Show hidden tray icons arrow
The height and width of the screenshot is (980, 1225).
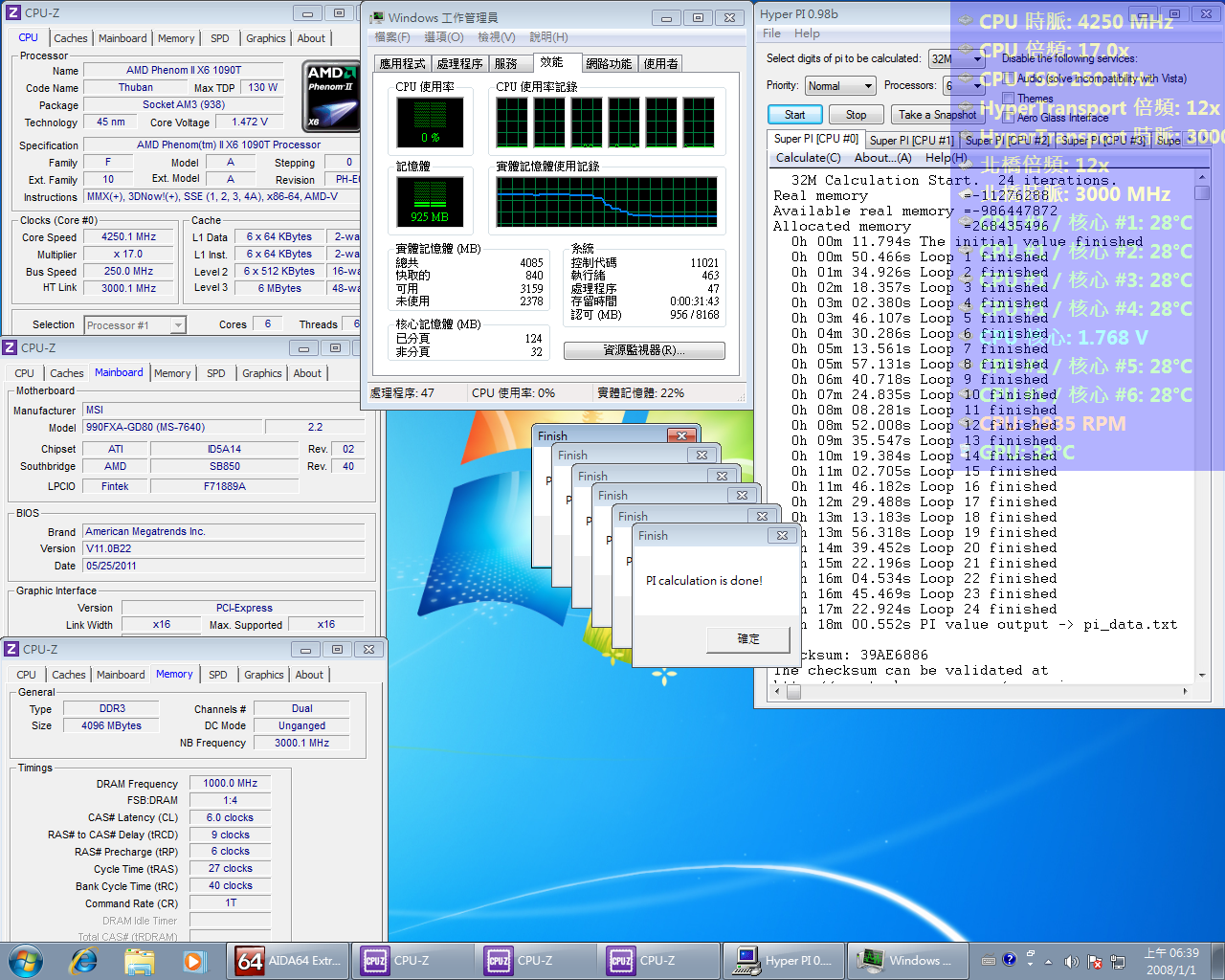(1048, 961)
